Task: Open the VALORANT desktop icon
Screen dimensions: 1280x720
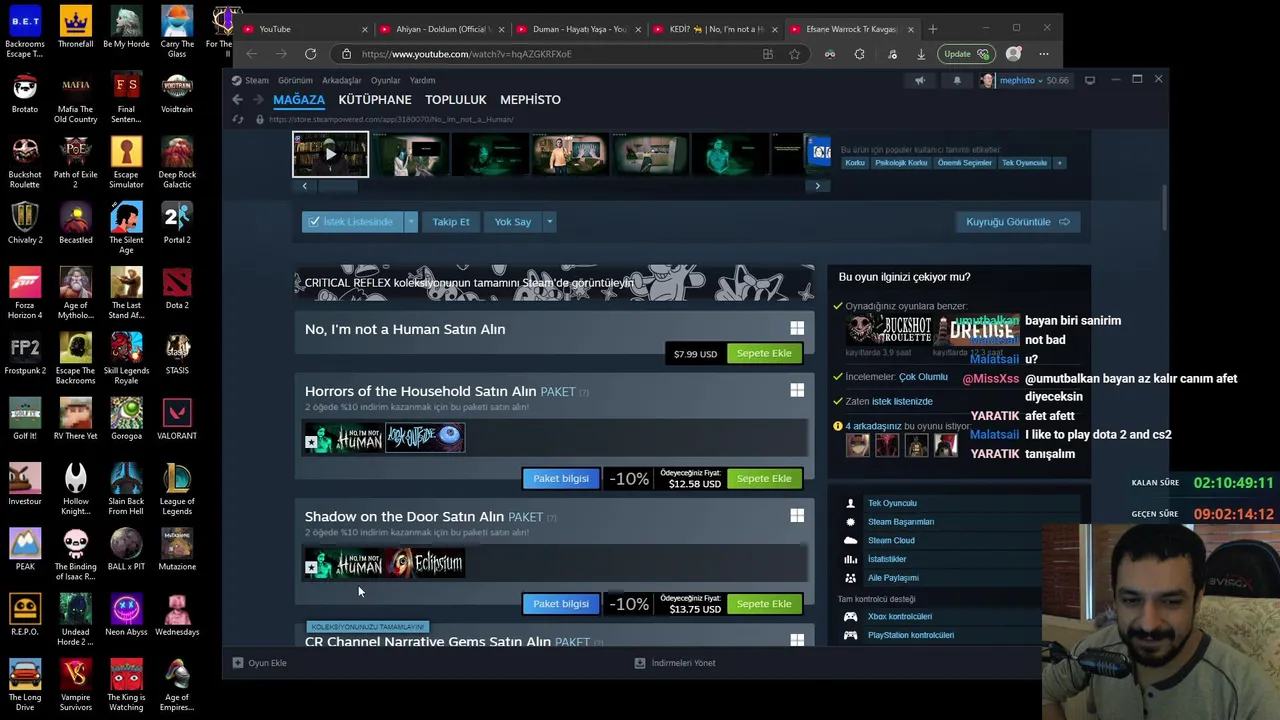Action: [x=177, y=417]
